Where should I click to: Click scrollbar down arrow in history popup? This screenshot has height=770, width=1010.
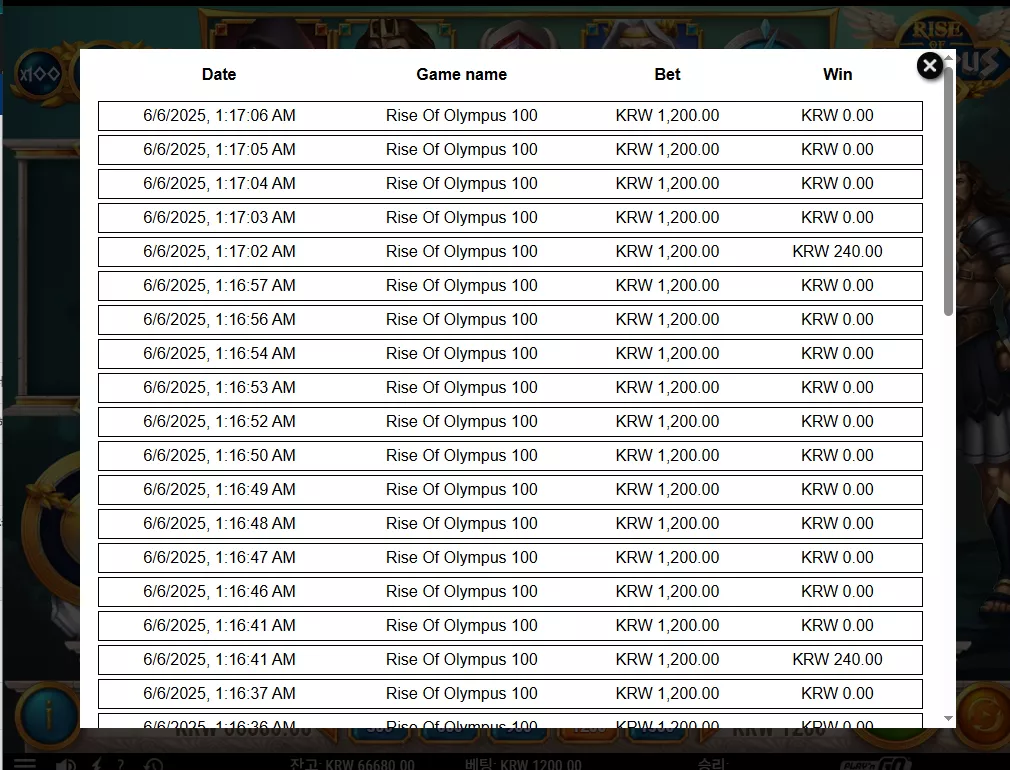pyautogui.click(x=948, y=718)
